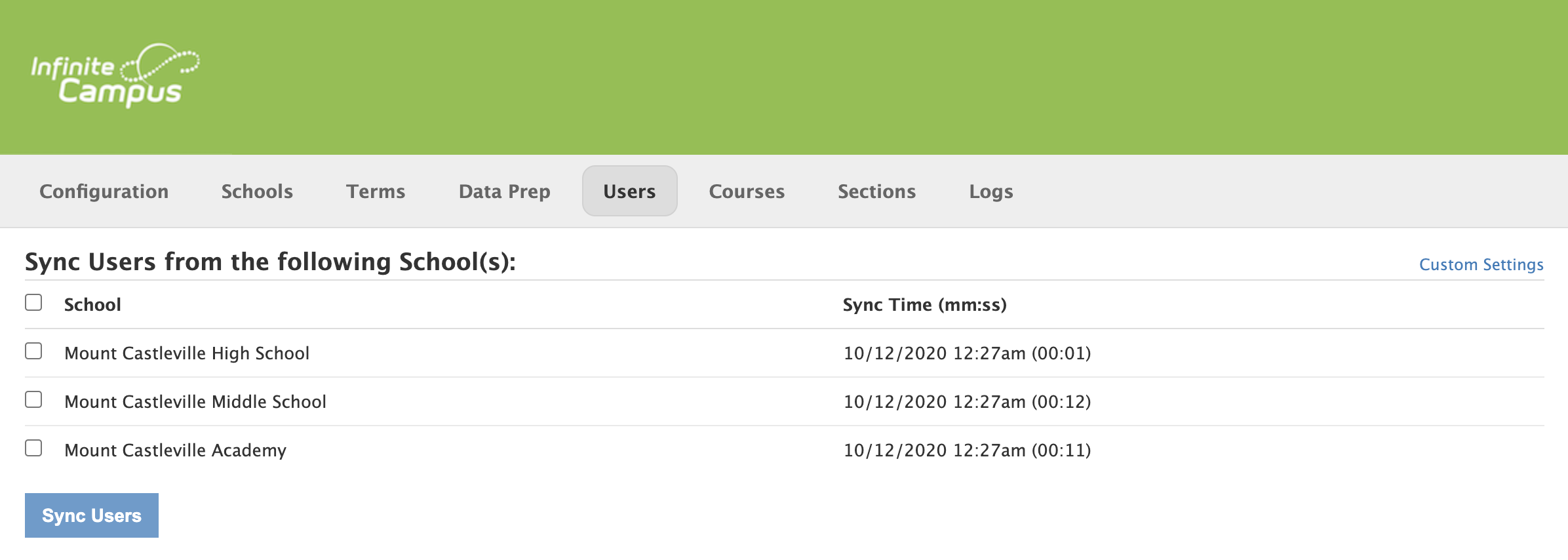The width and height of the screenshot is (1568, 560).
Task: Click the Mount Castleville Middle School name
Action: 195,402
